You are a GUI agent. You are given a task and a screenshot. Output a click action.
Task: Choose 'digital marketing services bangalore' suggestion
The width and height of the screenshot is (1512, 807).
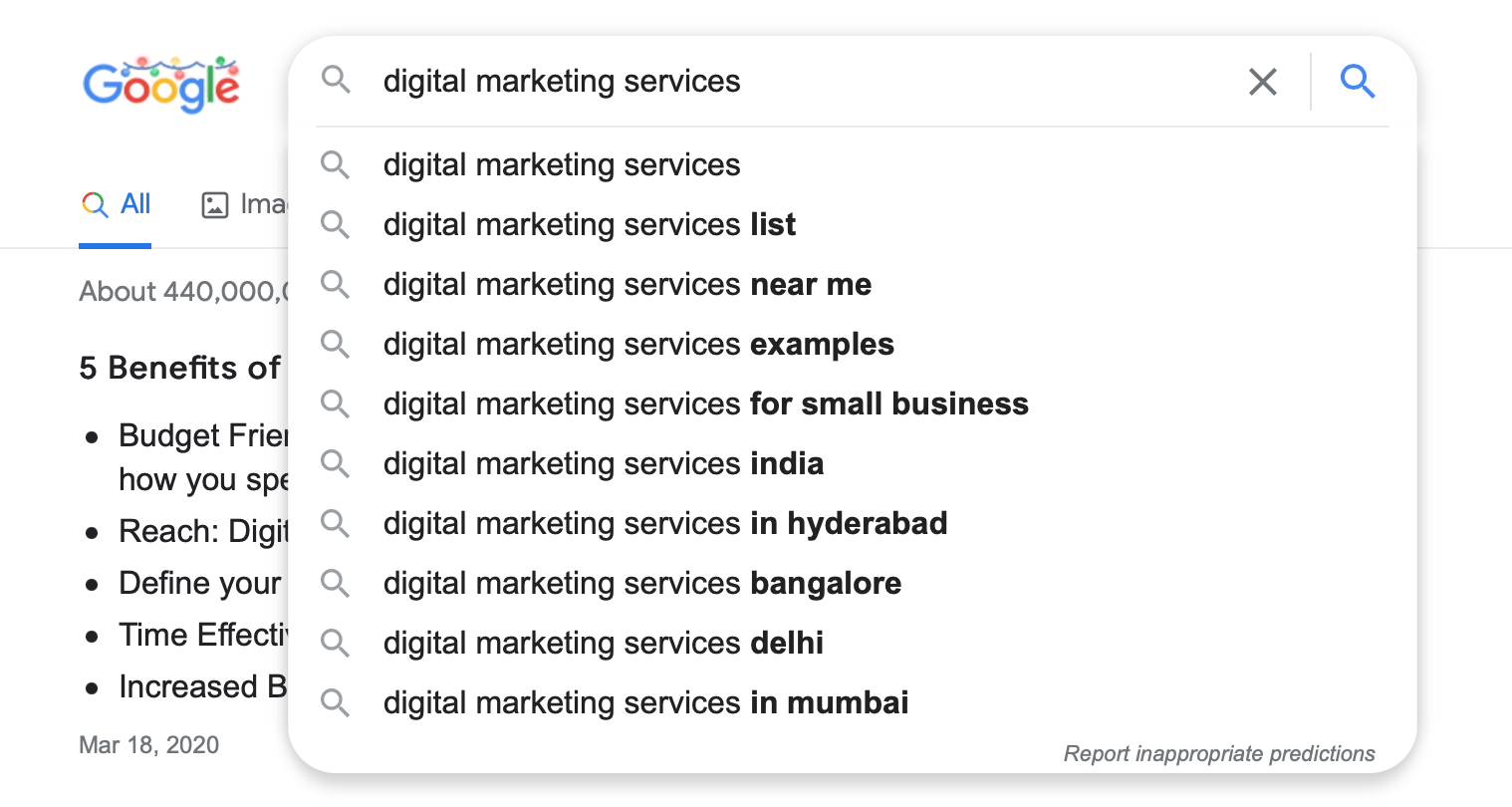point(642,584)
